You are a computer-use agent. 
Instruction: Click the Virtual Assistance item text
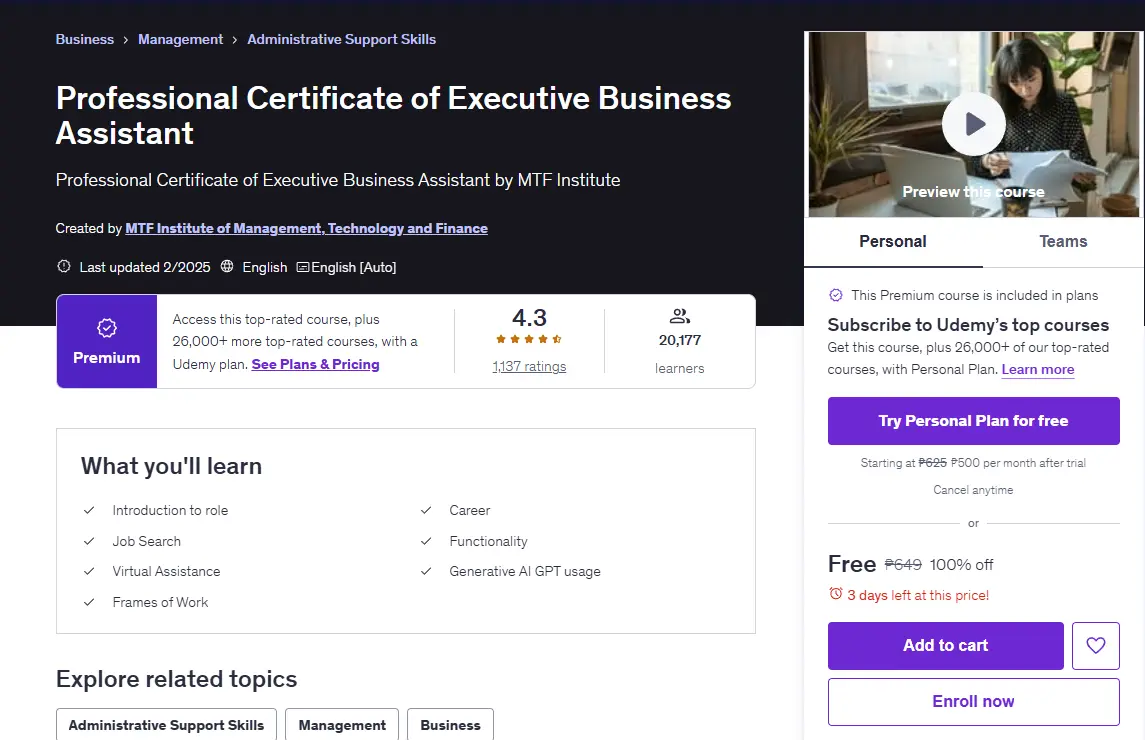click(166, 571)
